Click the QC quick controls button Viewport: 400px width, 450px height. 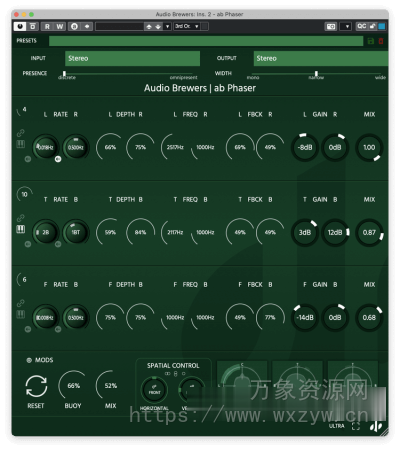click(361, 26)
